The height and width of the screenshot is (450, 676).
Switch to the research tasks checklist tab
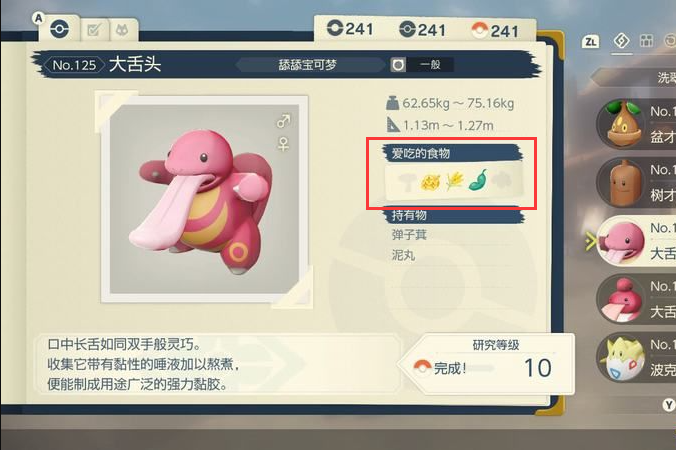click(x=94, y=30)
